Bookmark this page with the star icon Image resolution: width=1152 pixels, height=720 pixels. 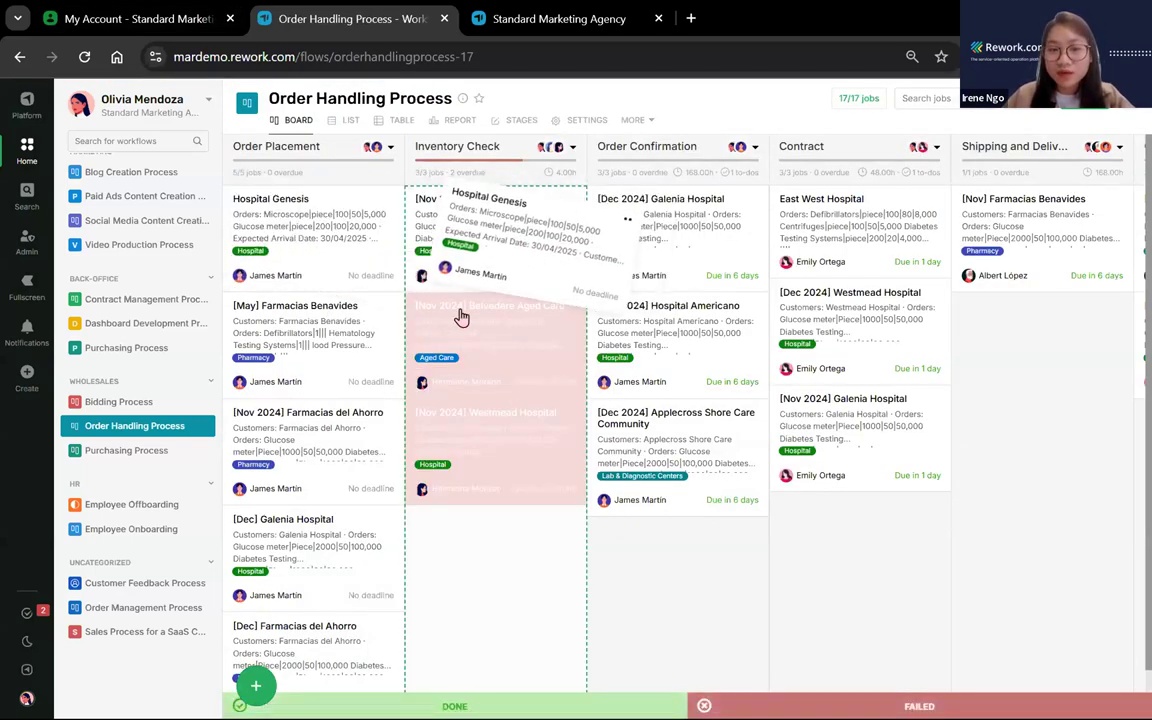[941, 57]
